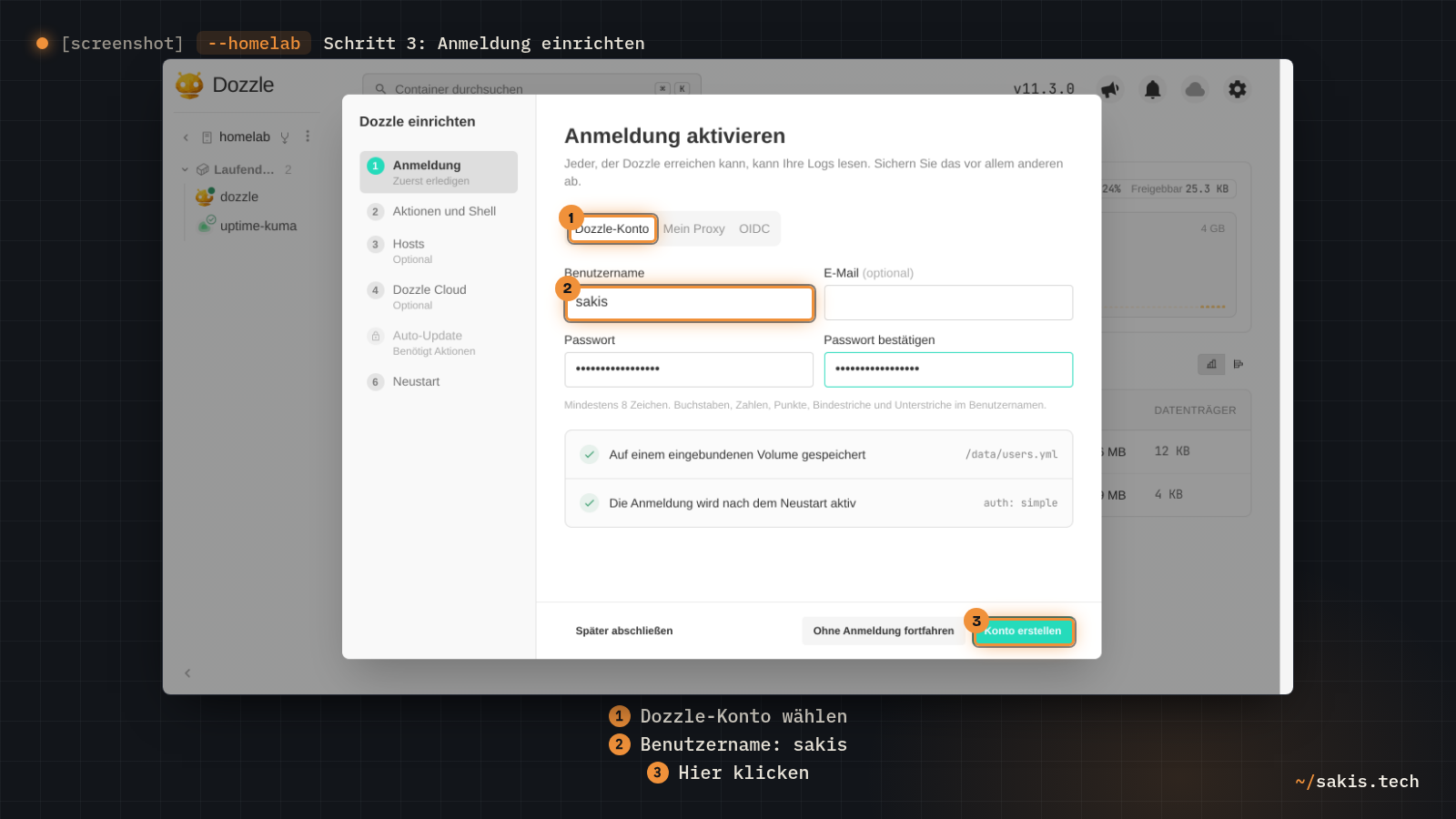Viewport: 1456px width, 819px height.
Task: Open the announcements megaphone icon
Action: [x=1110, y=89]
